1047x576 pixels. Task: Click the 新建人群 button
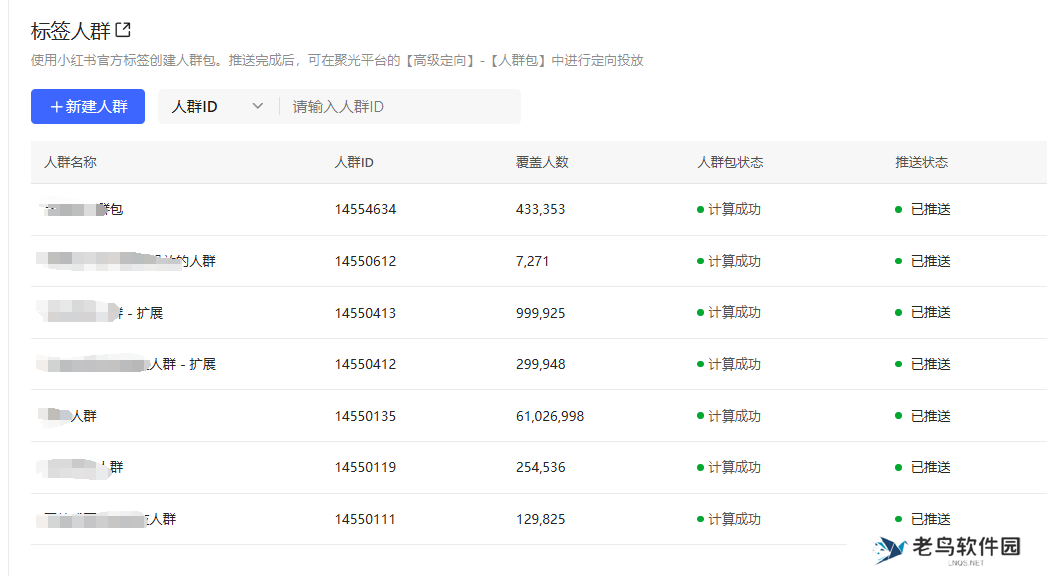(88, 106)
